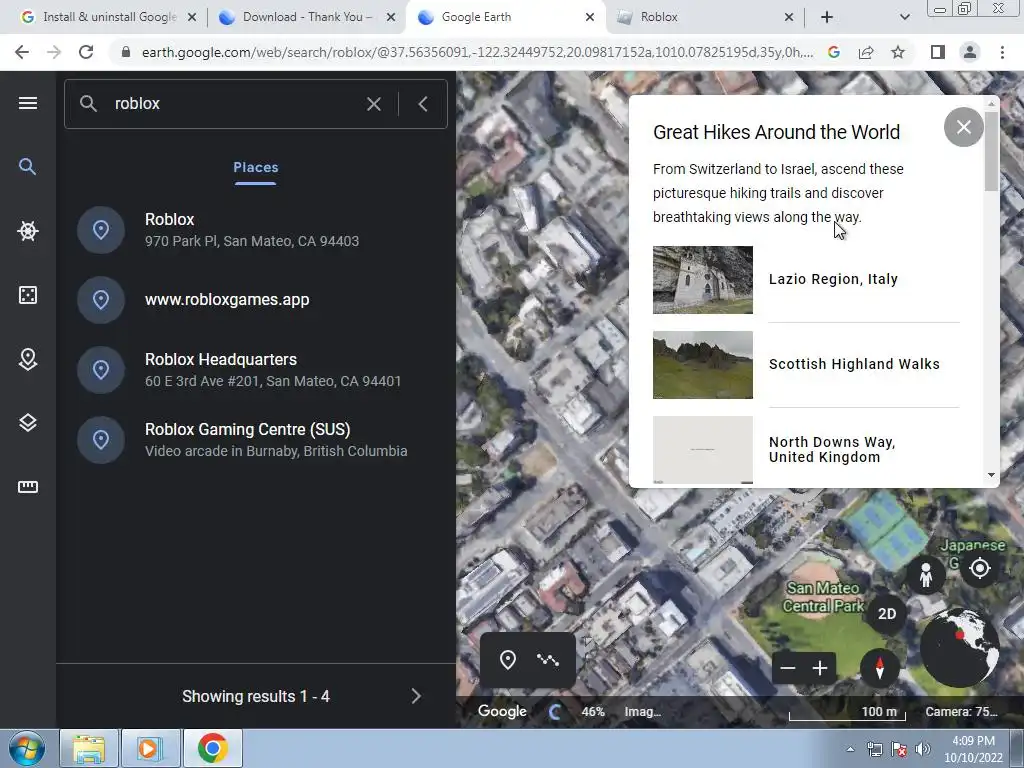This screenshot has height=768, width=1024.
Task: Add a placemark on the map
Action: click(507, 660)
